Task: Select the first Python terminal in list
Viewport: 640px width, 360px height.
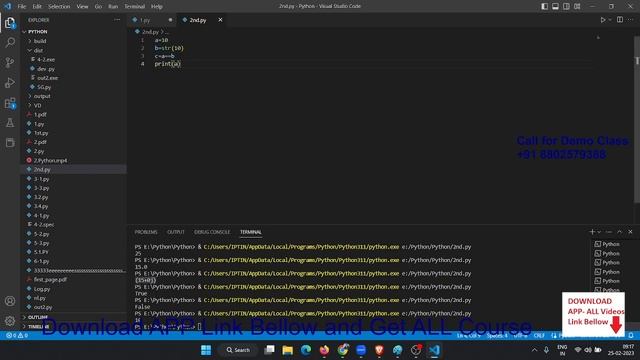Action: (x=607, y=244)
